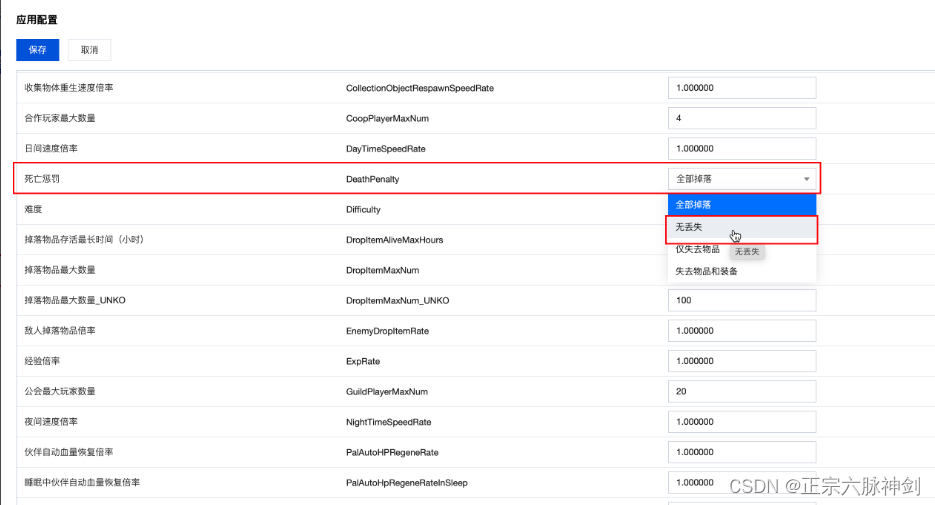Screen dimensions: 935x505
Task: Click the 应用配置 heading text
Action: tap(36, 20)
